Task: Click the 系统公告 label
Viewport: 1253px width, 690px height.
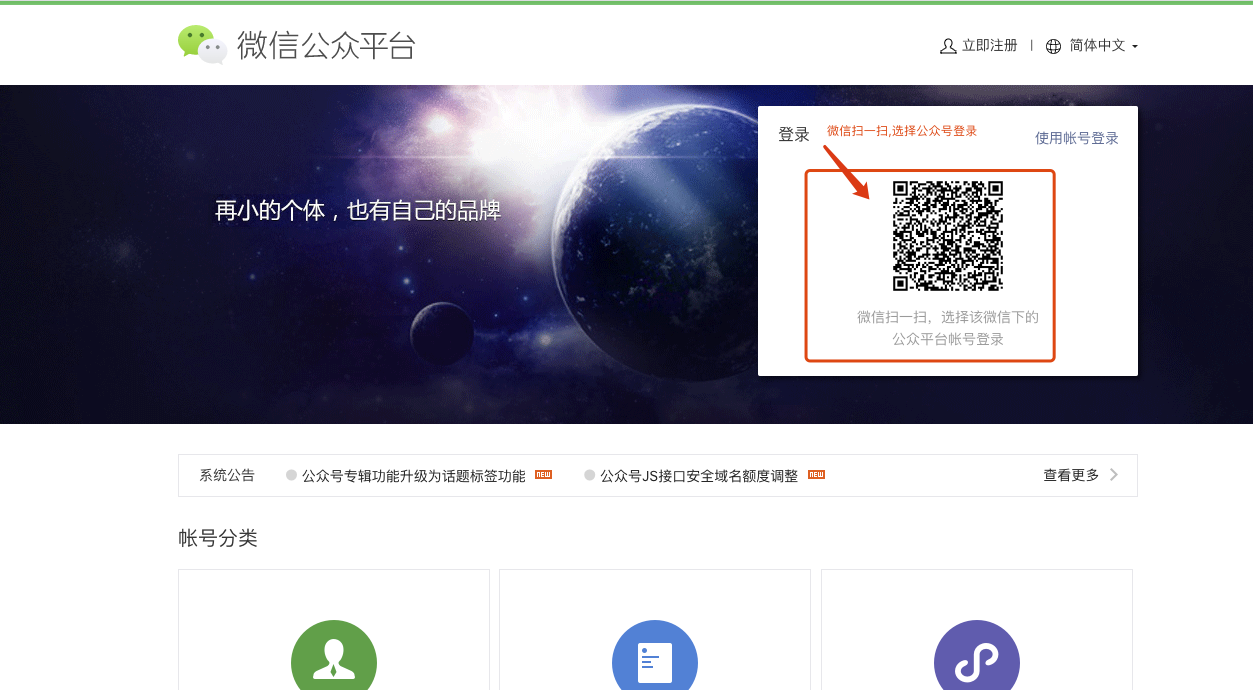Action: (227, 475)
